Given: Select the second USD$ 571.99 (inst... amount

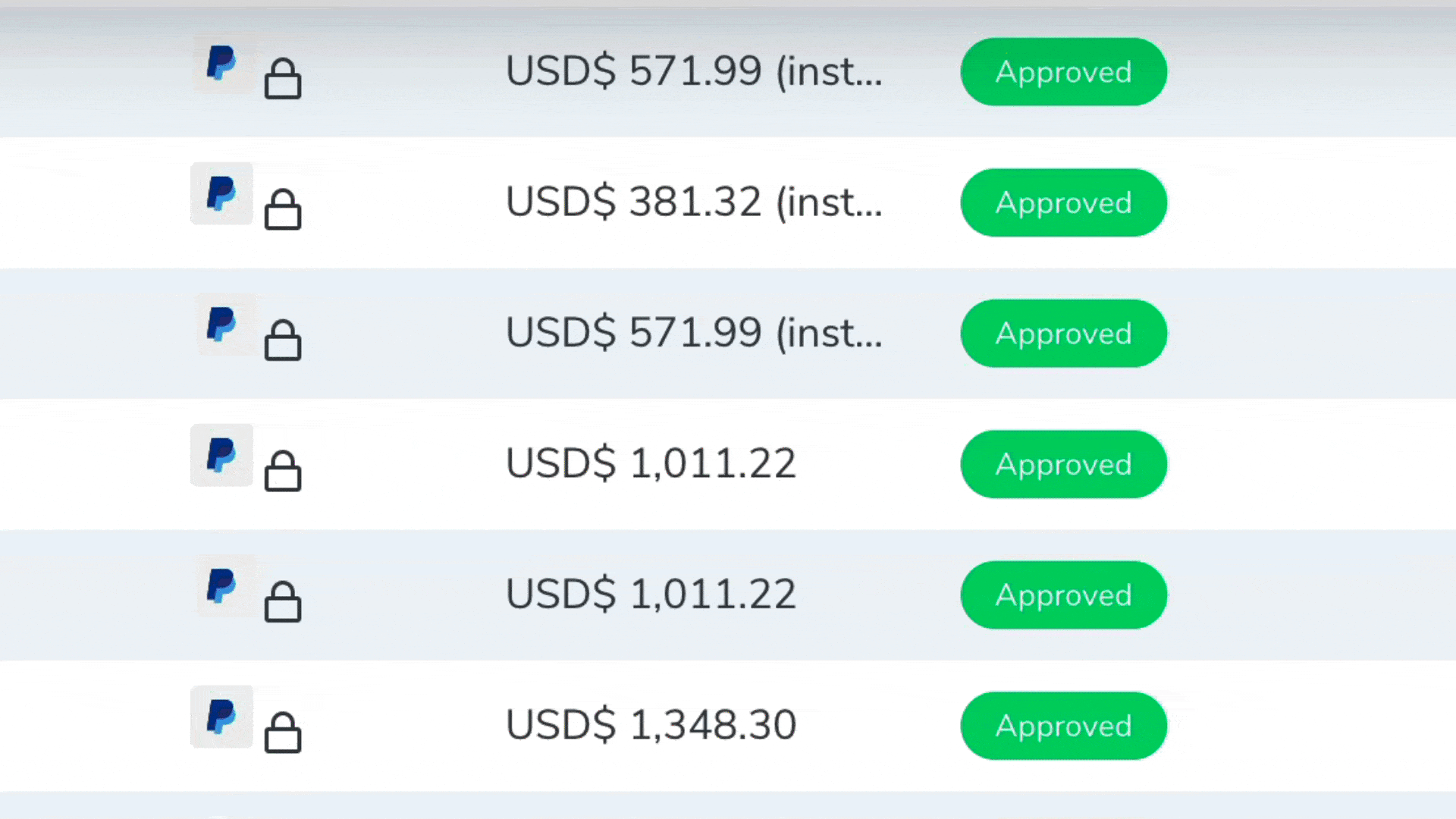Looking at the screenshot, I should coord(694,333).
